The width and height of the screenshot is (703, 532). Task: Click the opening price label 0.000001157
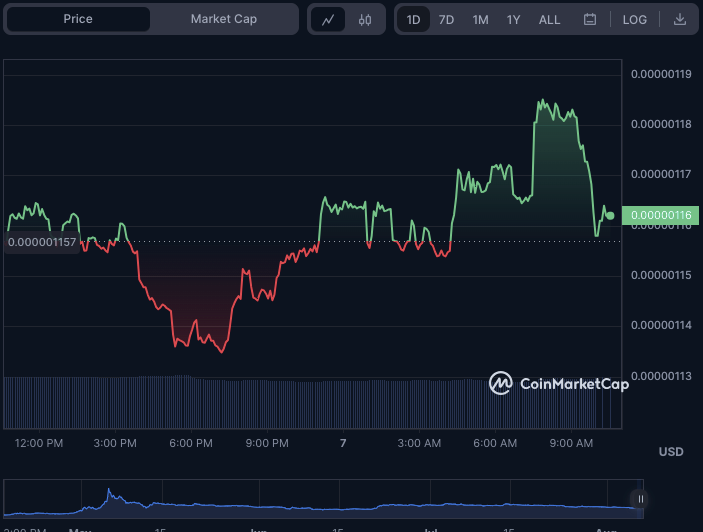[x=42, y=242]
